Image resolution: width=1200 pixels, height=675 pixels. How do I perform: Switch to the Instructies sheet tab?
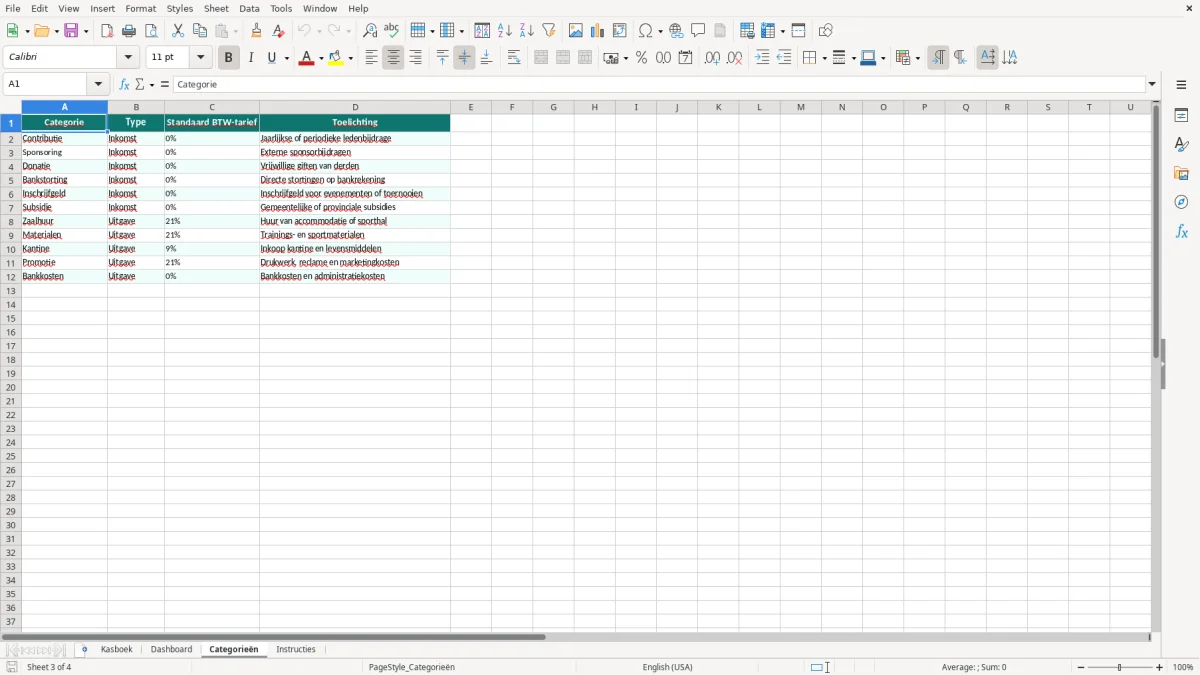[x=296, y=650]
